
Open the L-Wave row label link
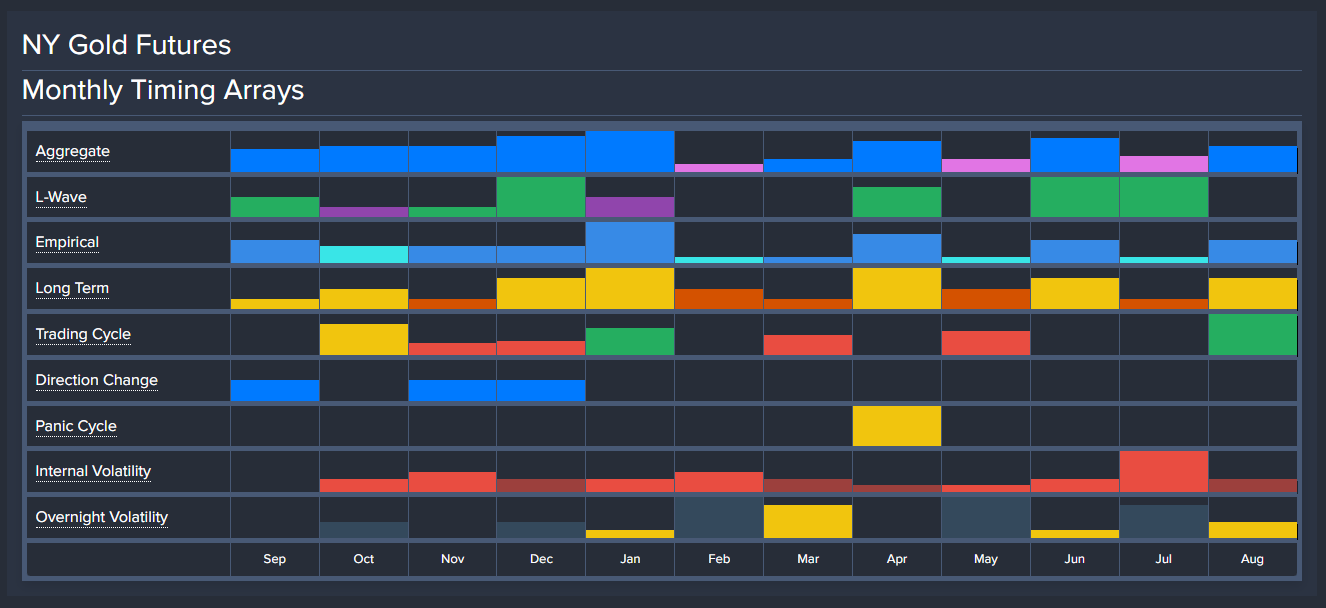61,198
